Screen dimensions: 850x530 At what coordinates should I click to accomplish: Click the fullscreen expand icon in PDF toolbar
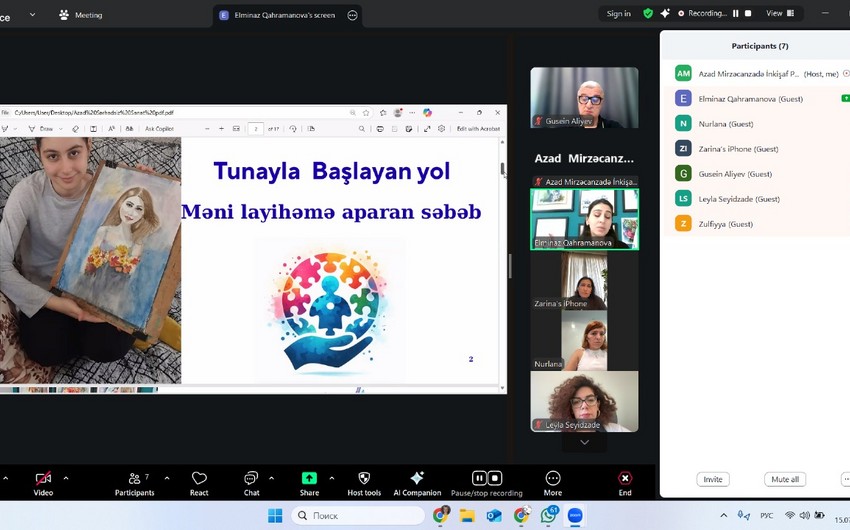[x=427, y=129]
